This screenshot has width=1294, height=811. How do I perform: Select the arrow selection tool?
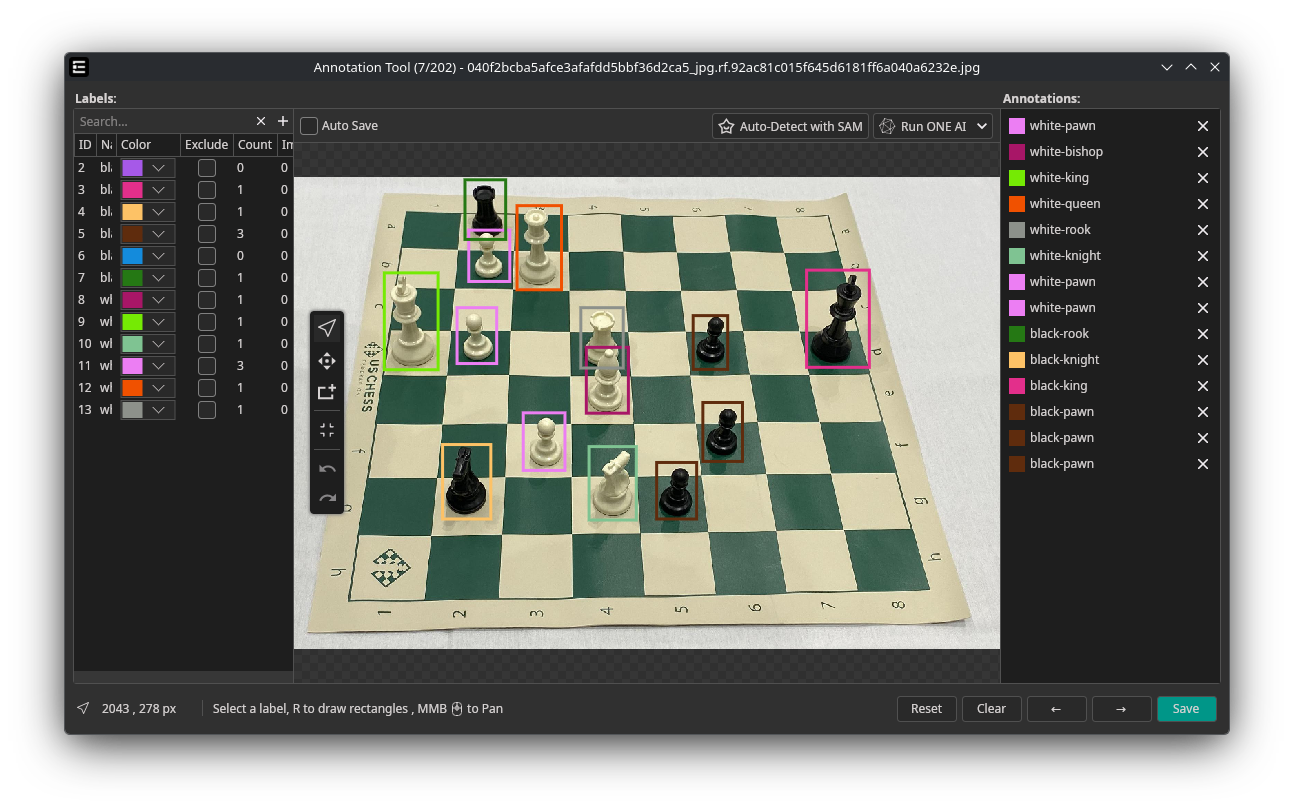[x=327, y=326]
